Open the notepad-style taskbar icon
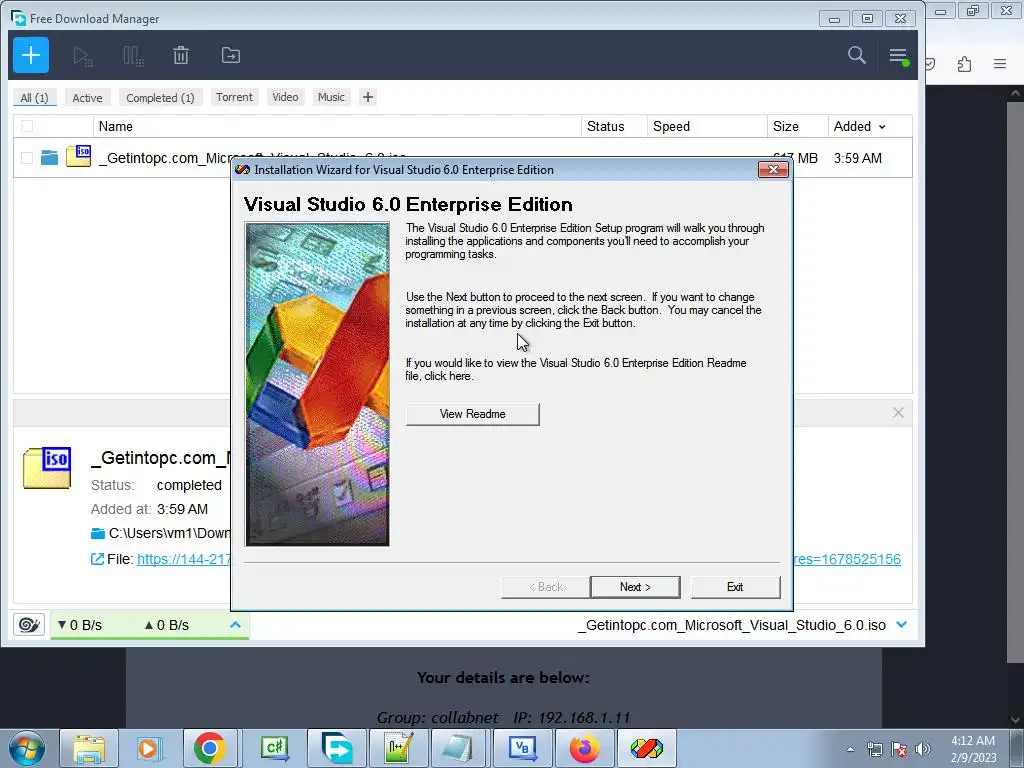1024x768 pixels. 458,748
